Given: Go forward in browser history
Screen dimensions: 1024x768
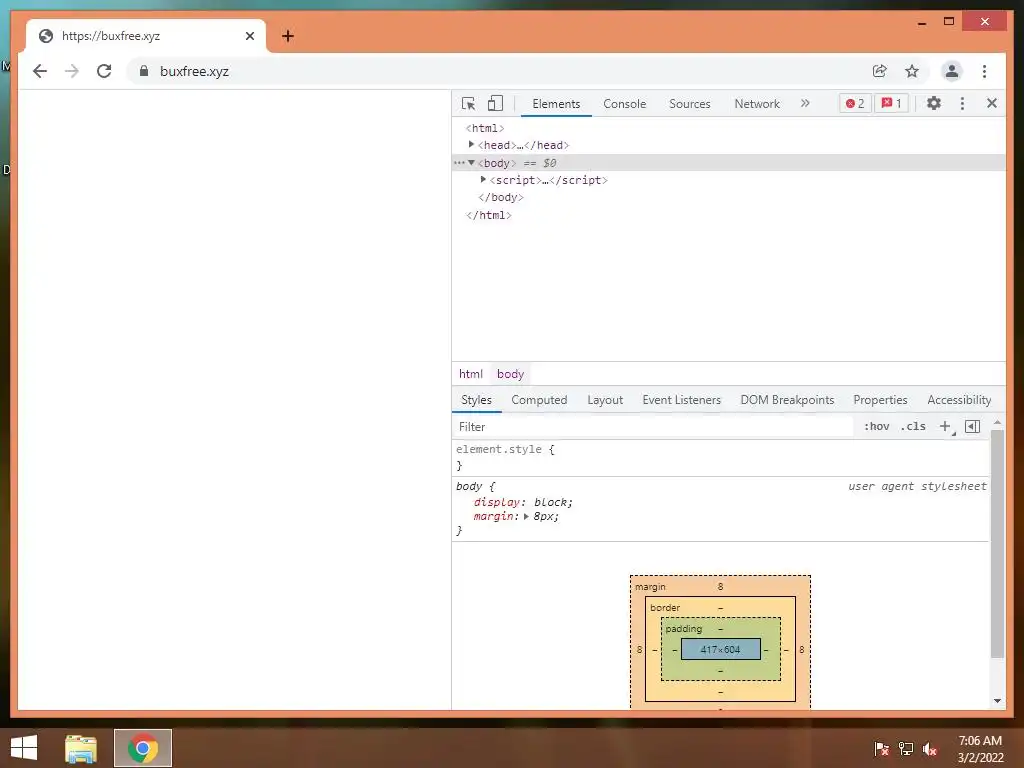Looking at the screenshot, I should [x=72, y=71].
